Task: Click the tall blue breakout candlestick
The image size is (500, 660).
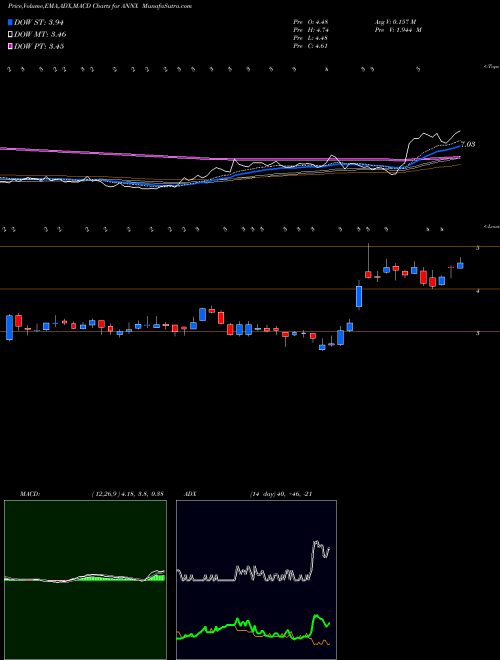Action: [359, 296]
